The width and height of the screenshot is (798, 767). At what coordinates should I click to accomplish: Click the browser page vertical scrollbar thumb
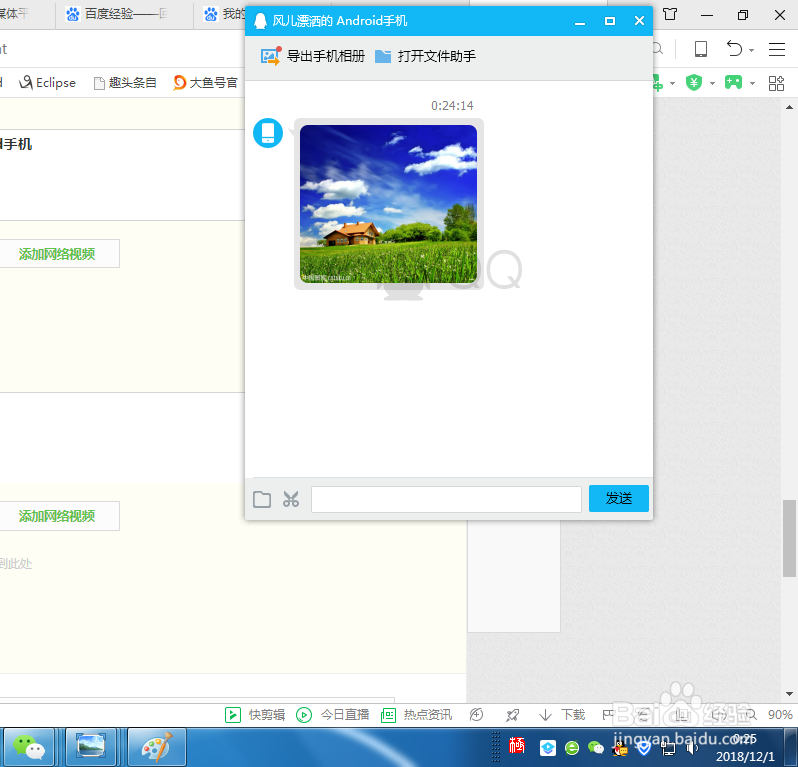pos(789,538)
